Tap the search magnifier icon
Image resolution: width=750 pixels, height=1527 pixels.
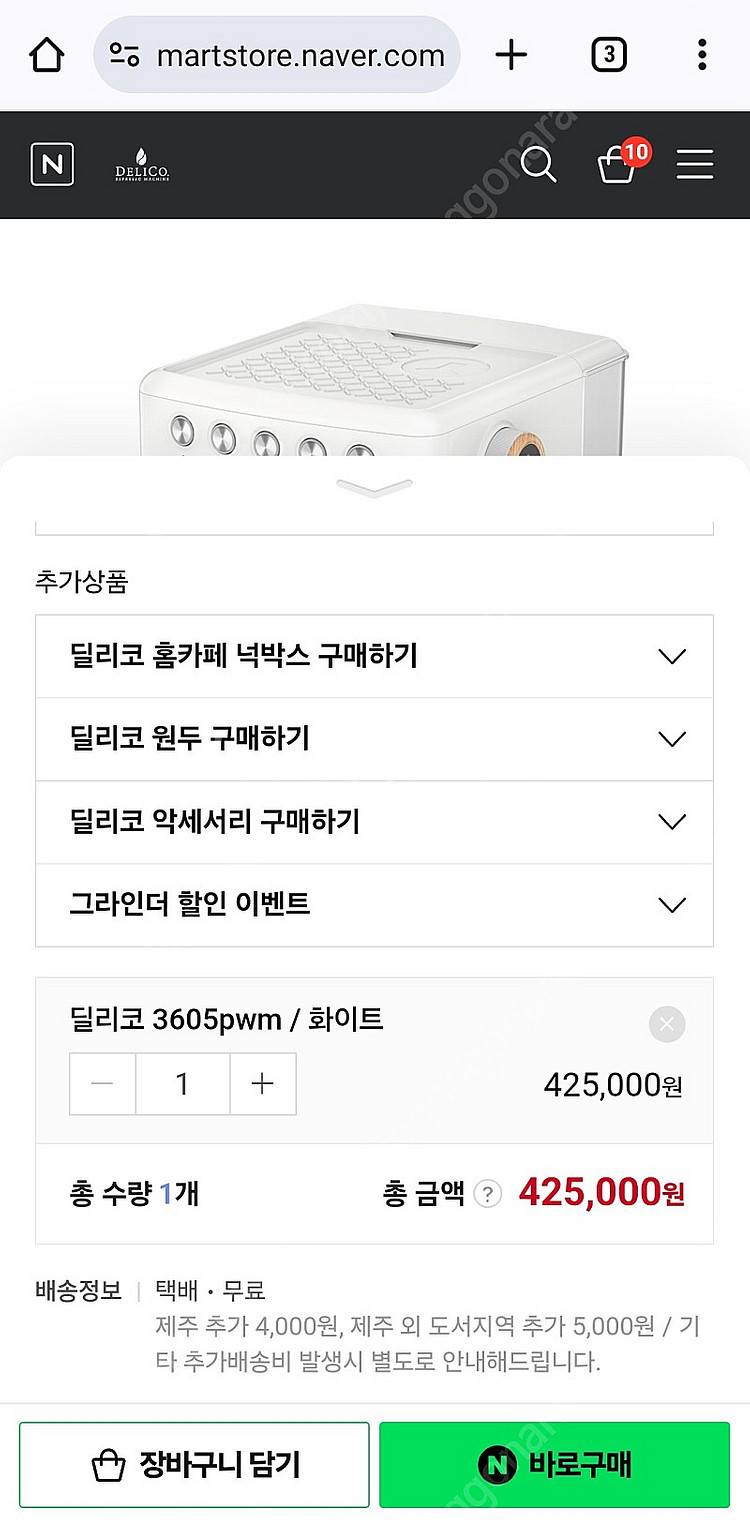[538, 165]
